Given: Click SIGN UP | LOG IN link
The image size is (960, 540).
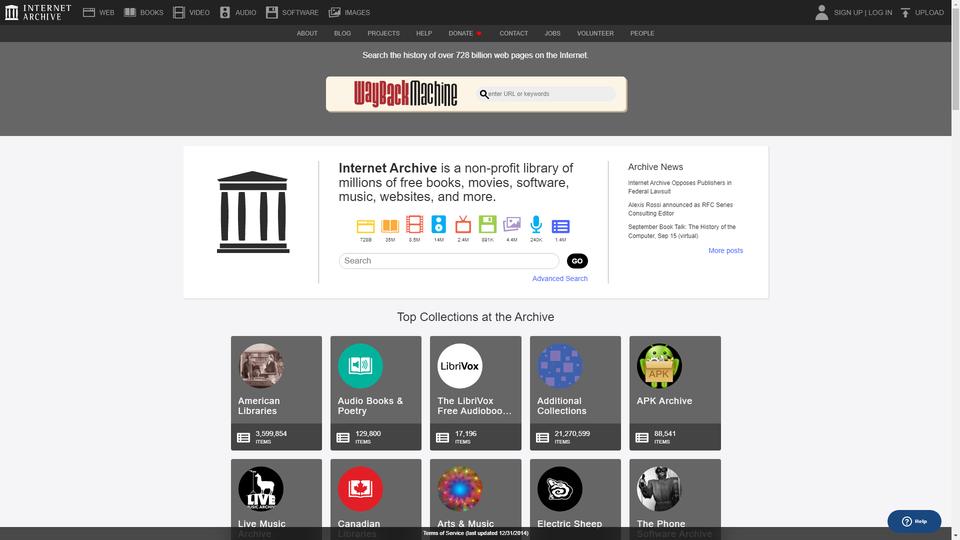Looking at the screenshot, I should click(863, 12).
